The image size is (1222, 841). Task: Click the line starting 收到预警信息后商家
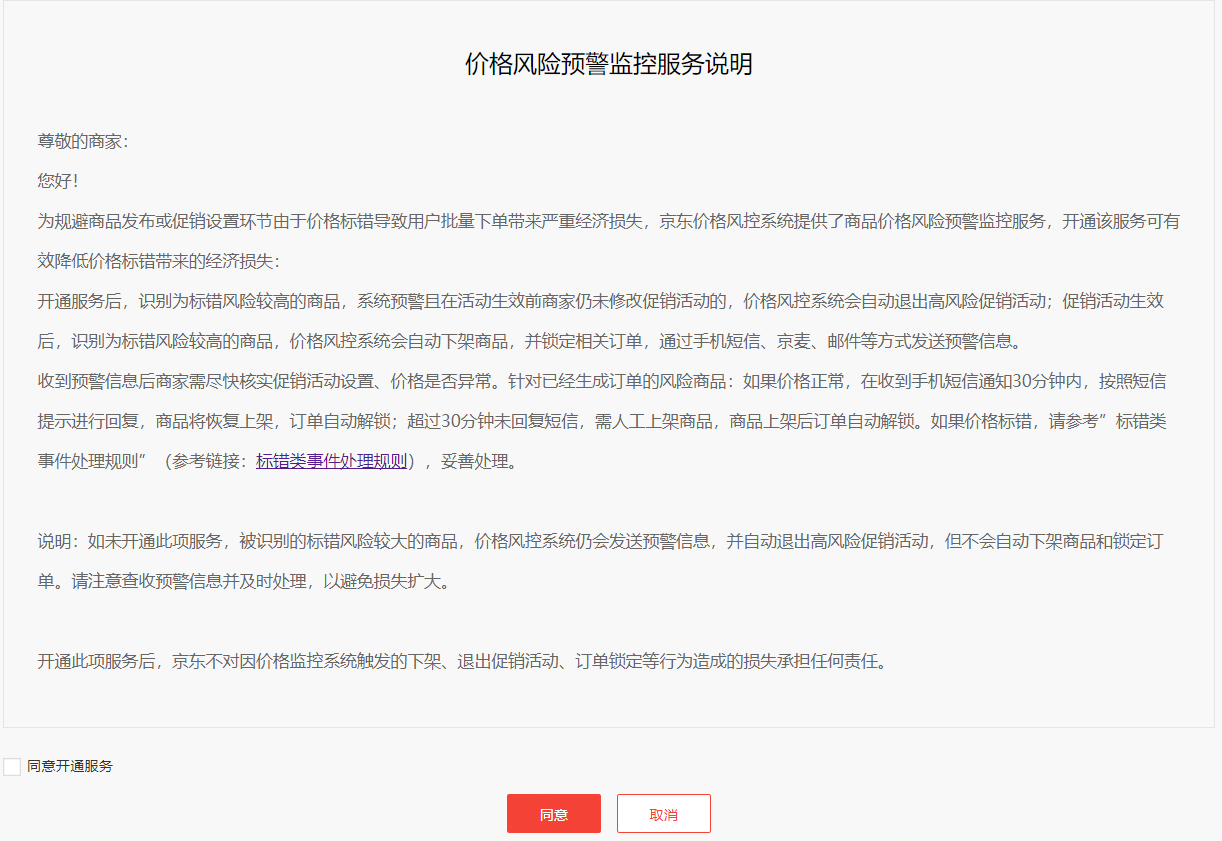click(600, 381)
